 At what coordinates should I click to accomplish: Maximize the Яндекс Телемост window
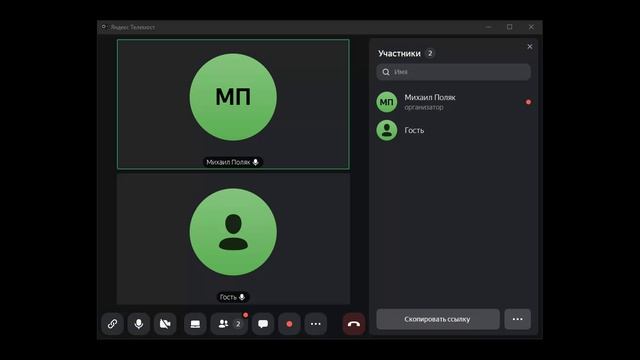[510, 27]
